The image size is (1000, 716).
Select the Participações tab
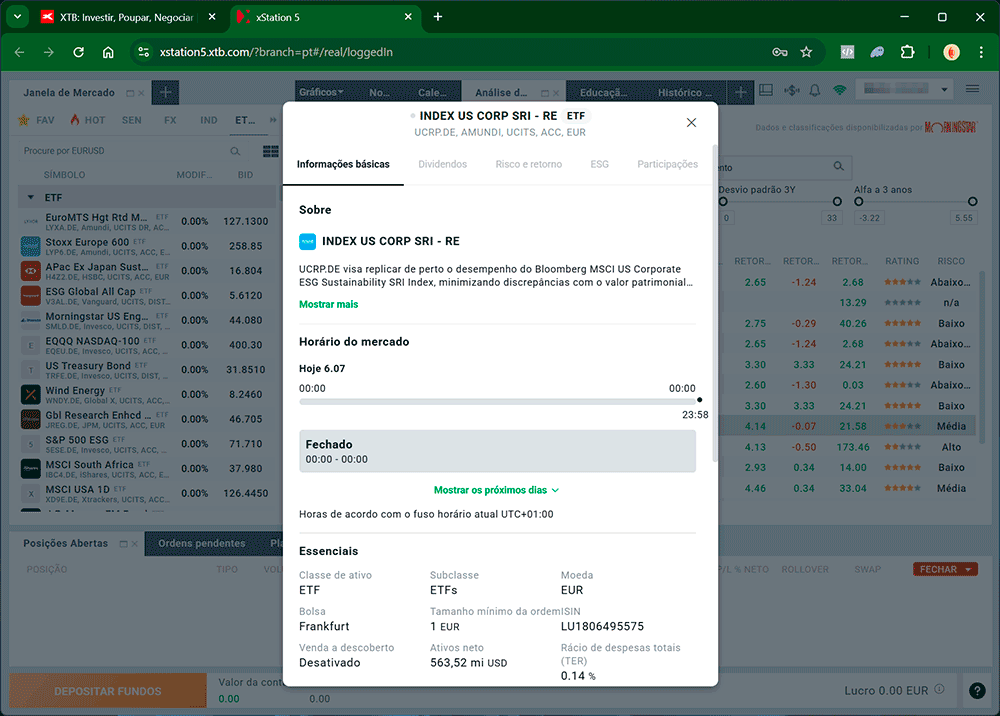(667, 164)
